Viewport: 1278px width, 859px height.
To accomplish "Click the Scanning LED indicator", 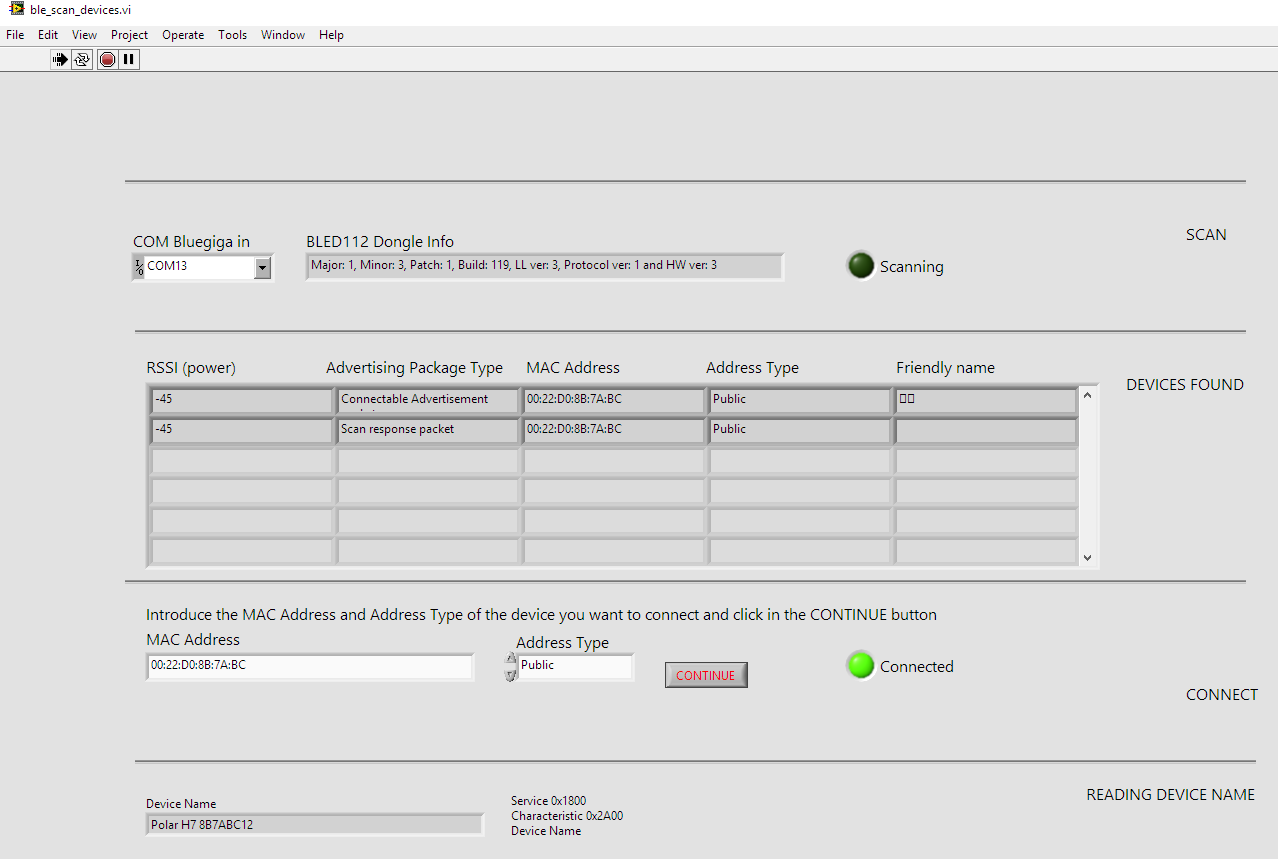I will 860,266.
